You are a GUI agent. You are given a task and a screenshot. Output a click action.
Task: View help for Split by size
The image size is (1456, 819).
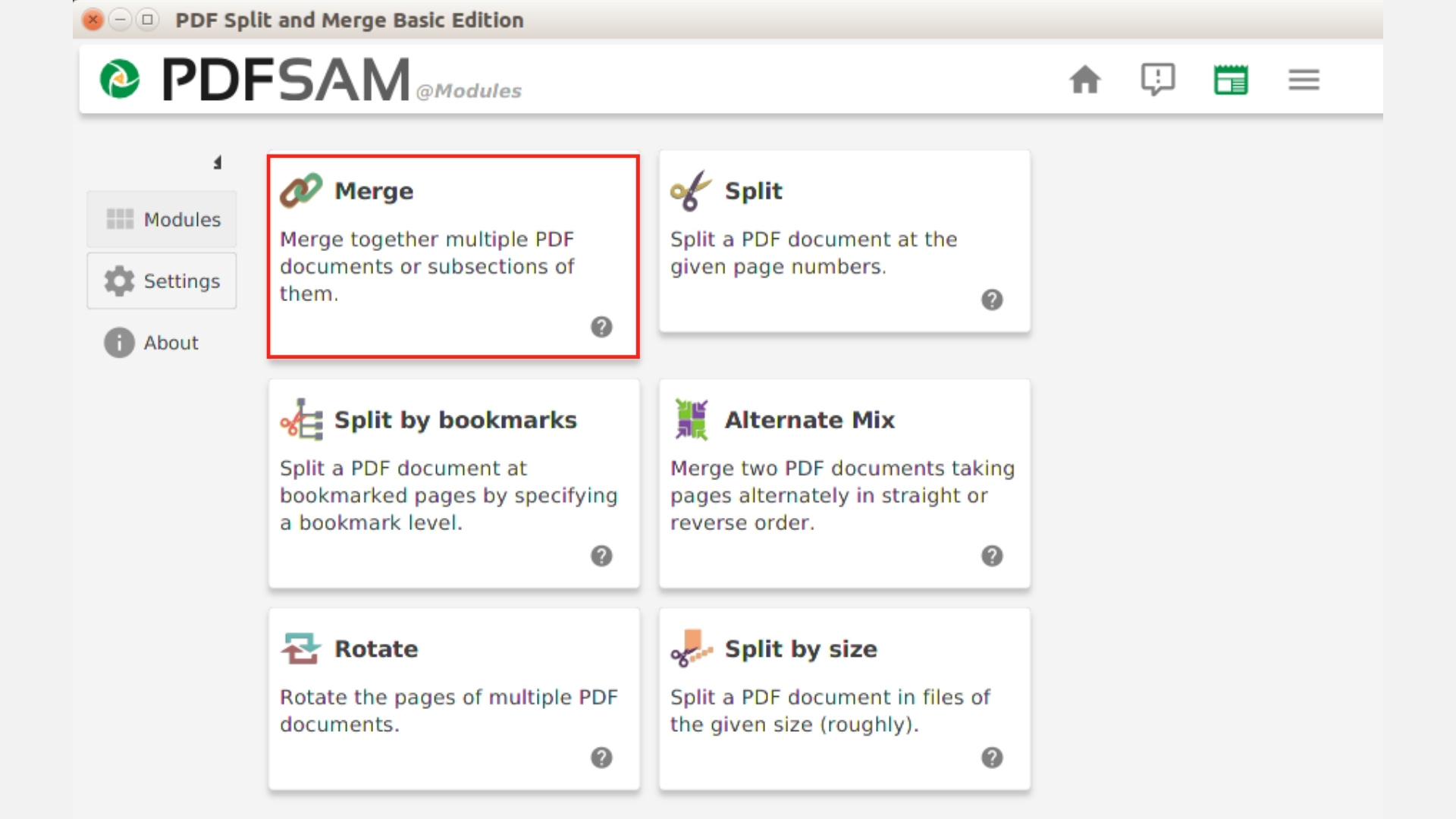pos(992,758)
